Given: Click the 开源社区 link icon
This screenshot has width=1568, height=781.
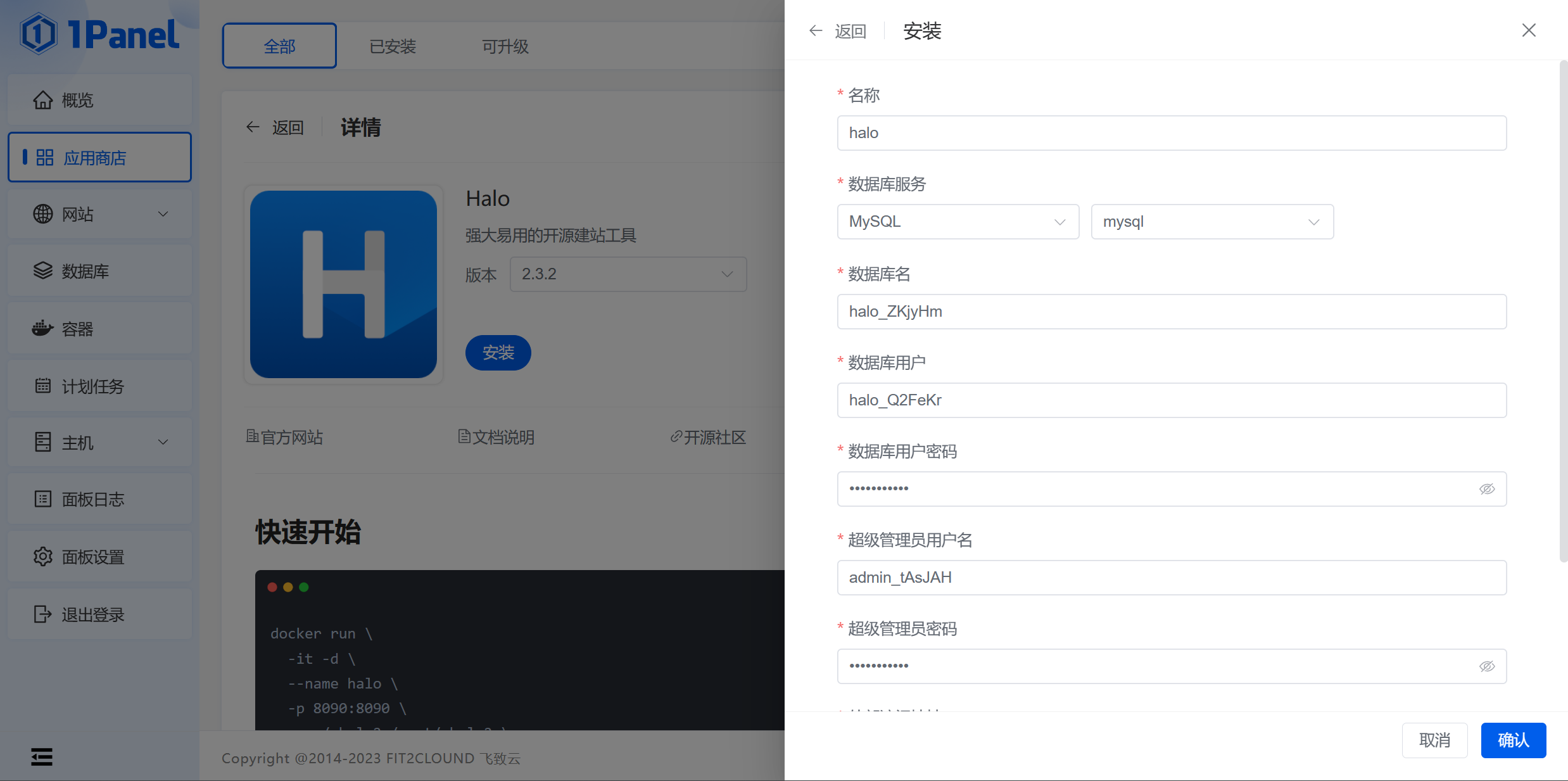Looking at the screenshot, I should click(x=676, y=436).
